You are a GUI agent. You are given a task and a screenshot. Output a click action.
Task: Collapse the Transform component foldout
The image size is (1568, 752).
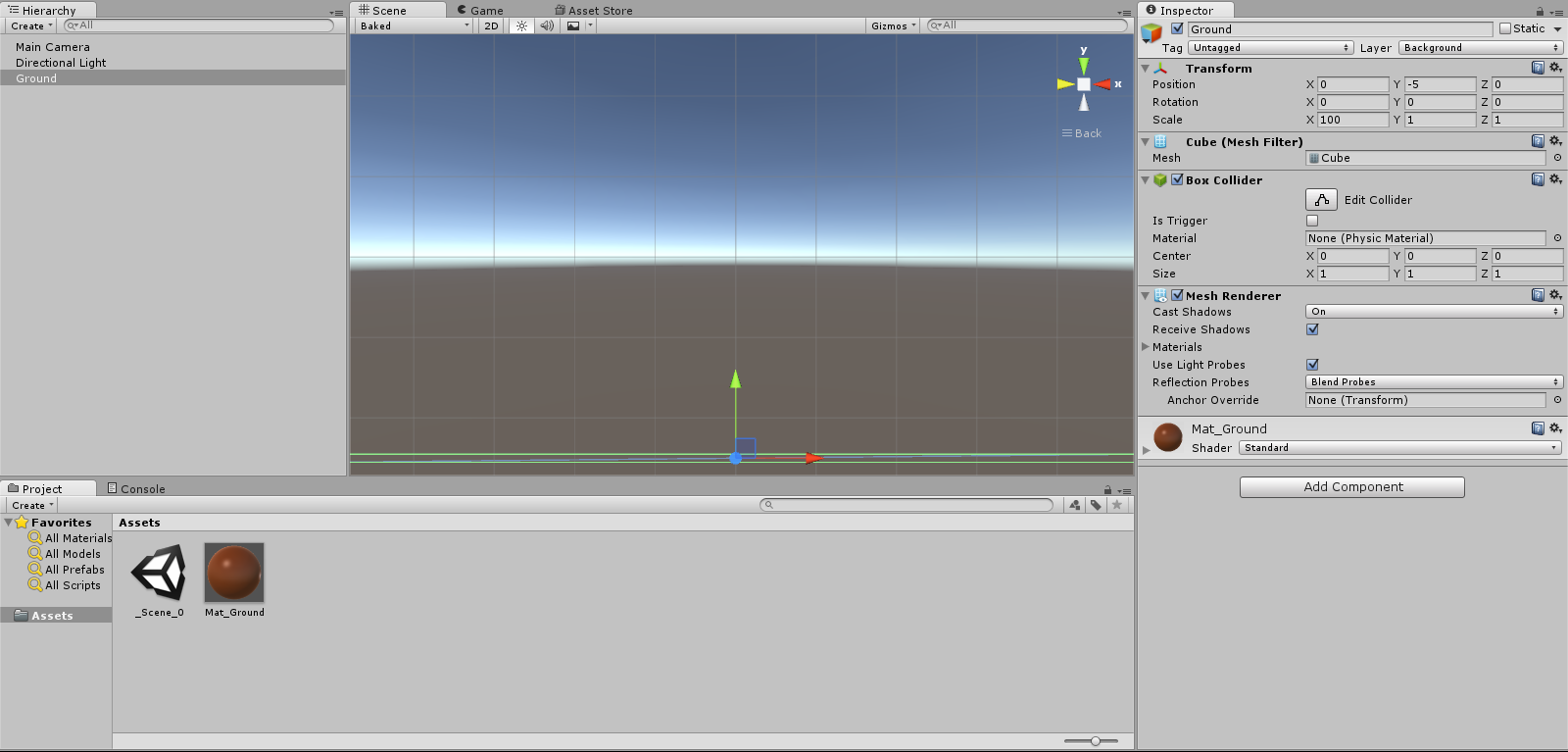[x=1145, y=69]
